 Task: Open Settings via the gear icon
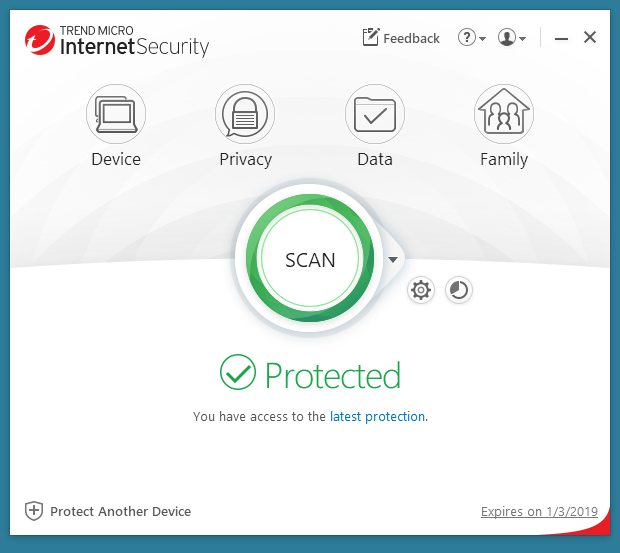421,291
